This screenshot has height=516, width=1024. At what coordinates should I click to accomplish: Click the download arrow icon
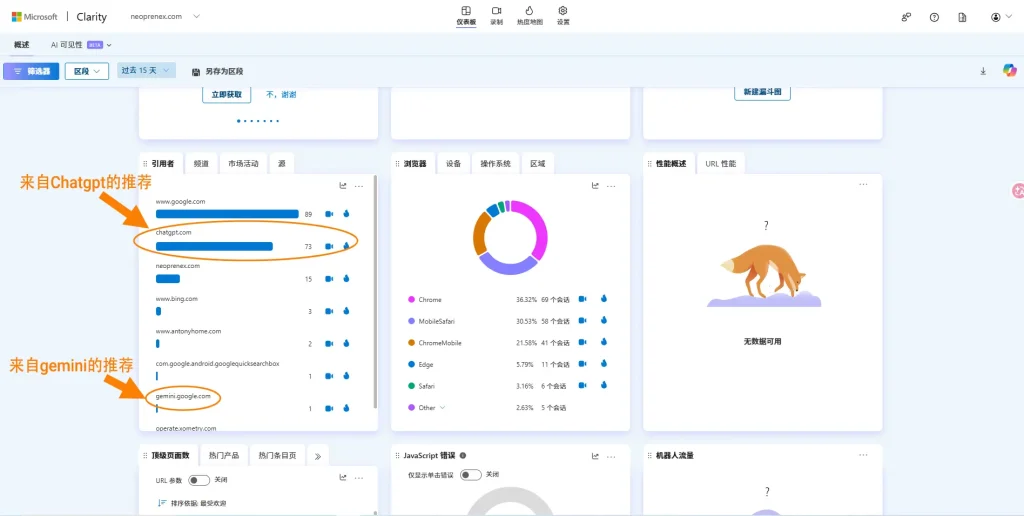coord(983,71)
